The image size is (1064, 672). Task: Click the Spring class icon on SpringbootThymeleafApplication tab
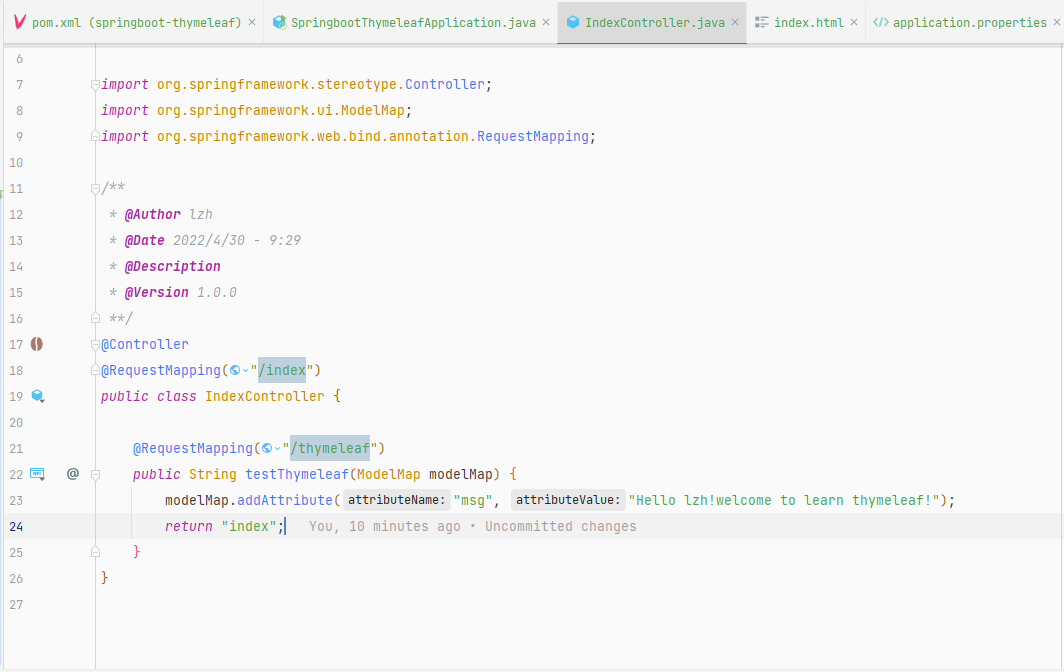click(279, 22)
